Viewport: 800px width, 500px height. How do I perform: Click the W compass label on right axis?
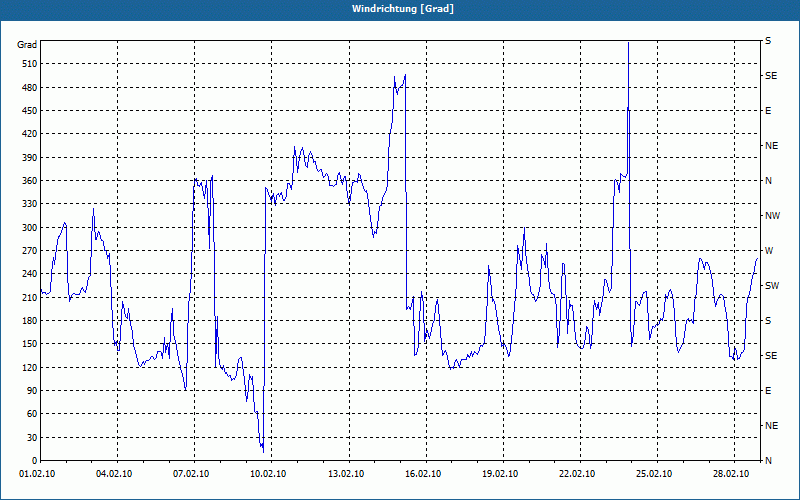click(769, 251)
